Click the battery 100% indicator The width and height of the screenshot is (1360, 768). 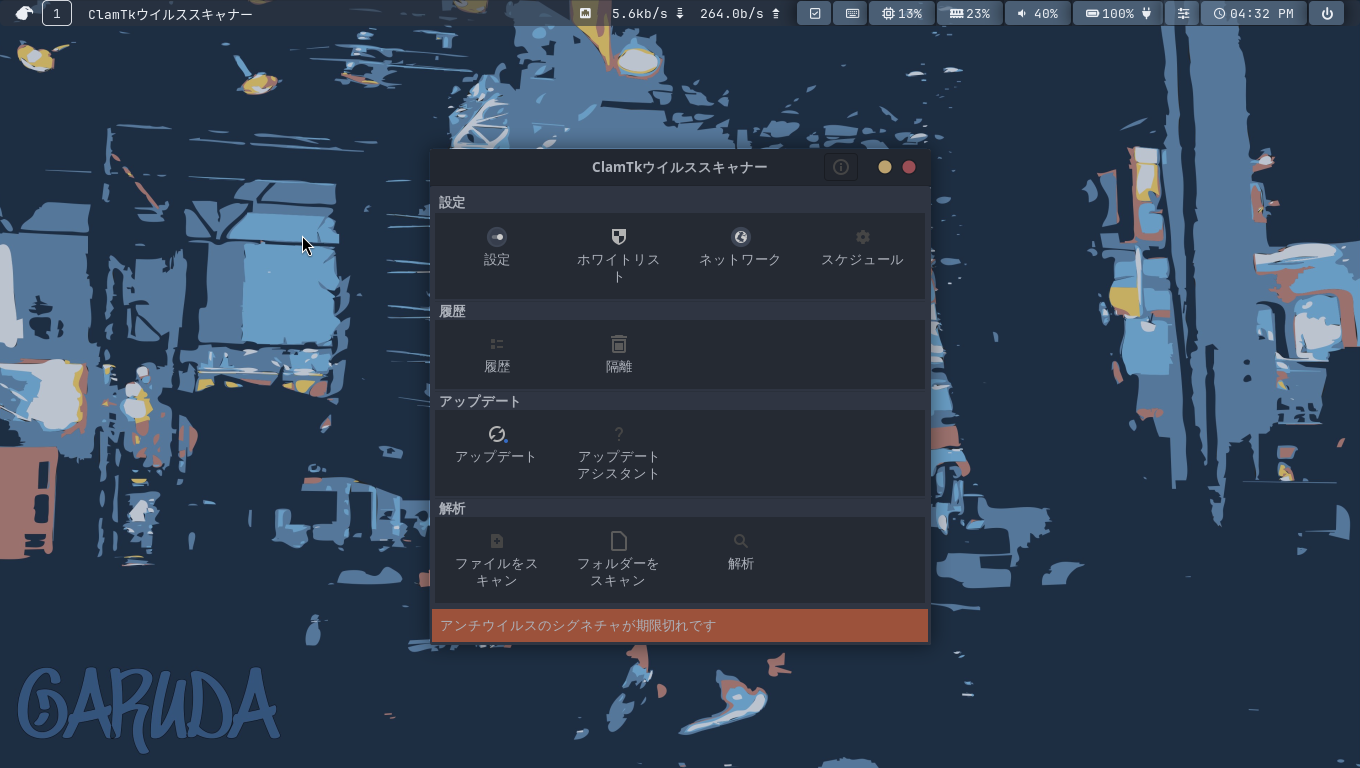(x=1118, y=13)
